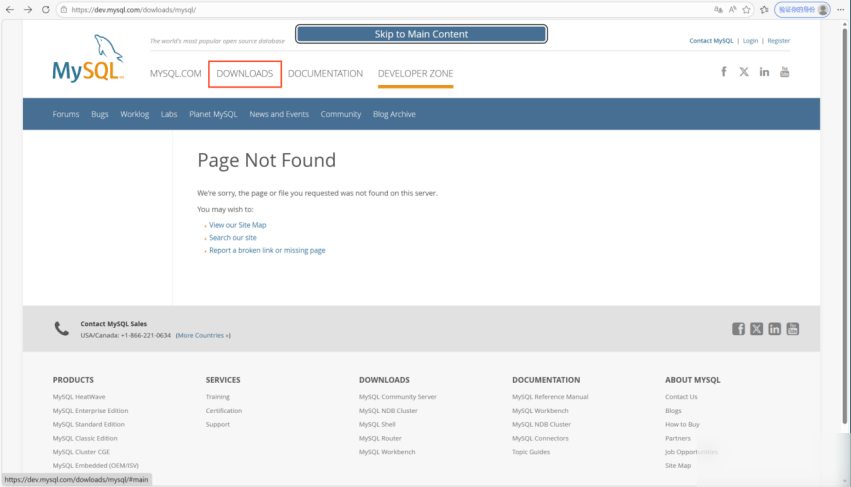Image resolution: width=851 pixels, height=487 pixels.
Task: Open the Facebook icon in the header
Action: point(723,72)
